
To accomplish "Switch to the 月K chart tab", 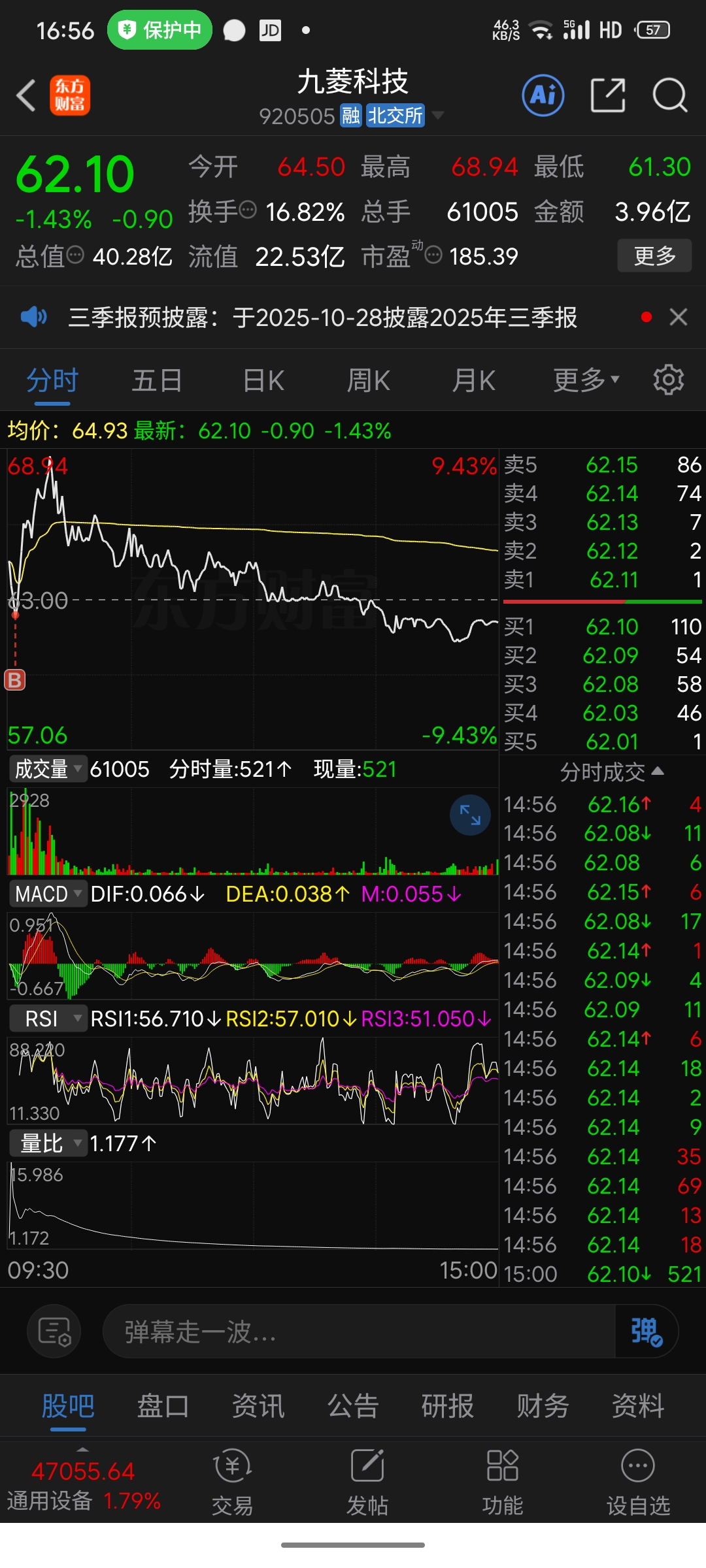I will [x=474, y=380].
